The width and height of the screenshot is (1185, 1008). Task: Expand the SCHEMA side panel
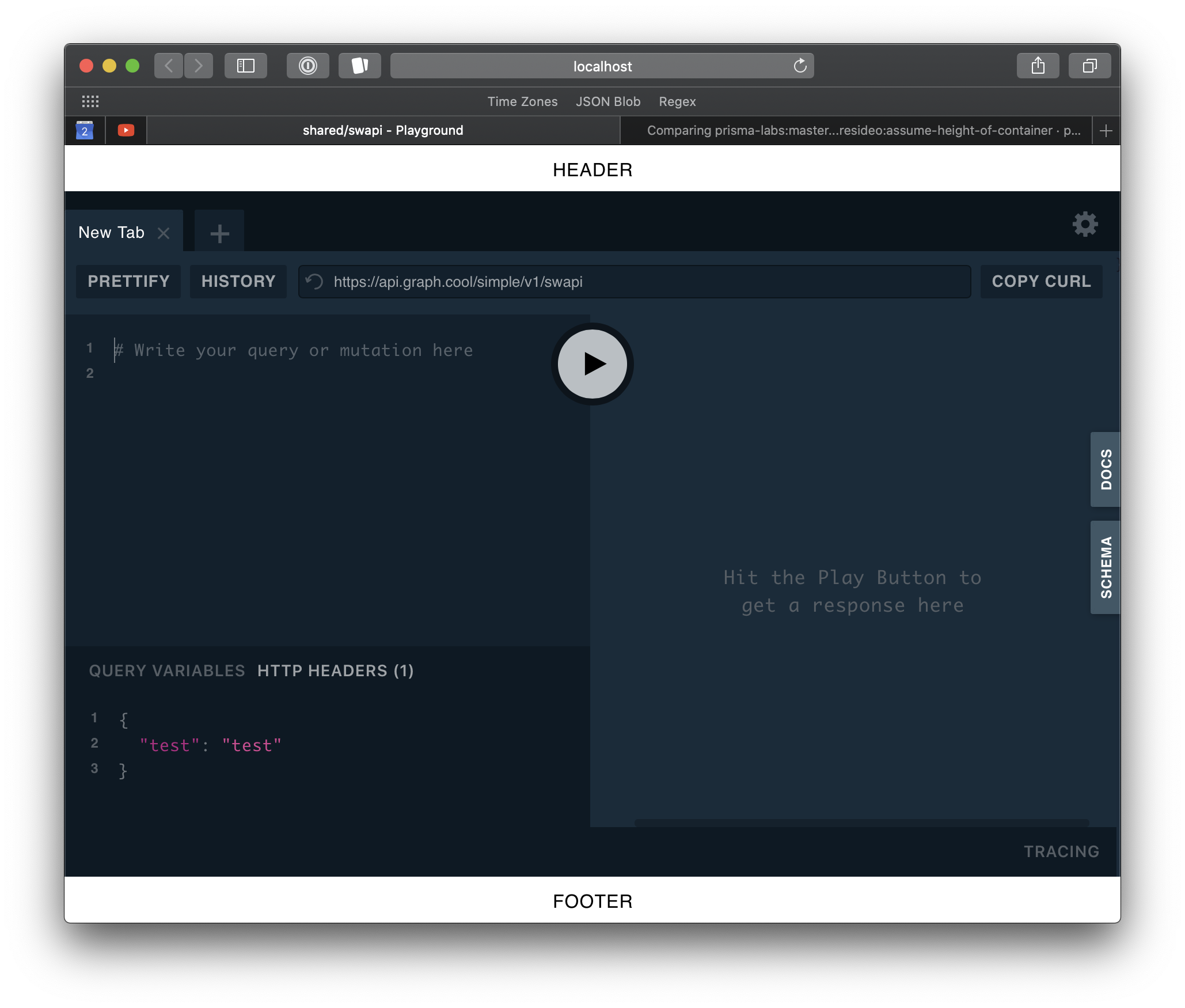1105,567
